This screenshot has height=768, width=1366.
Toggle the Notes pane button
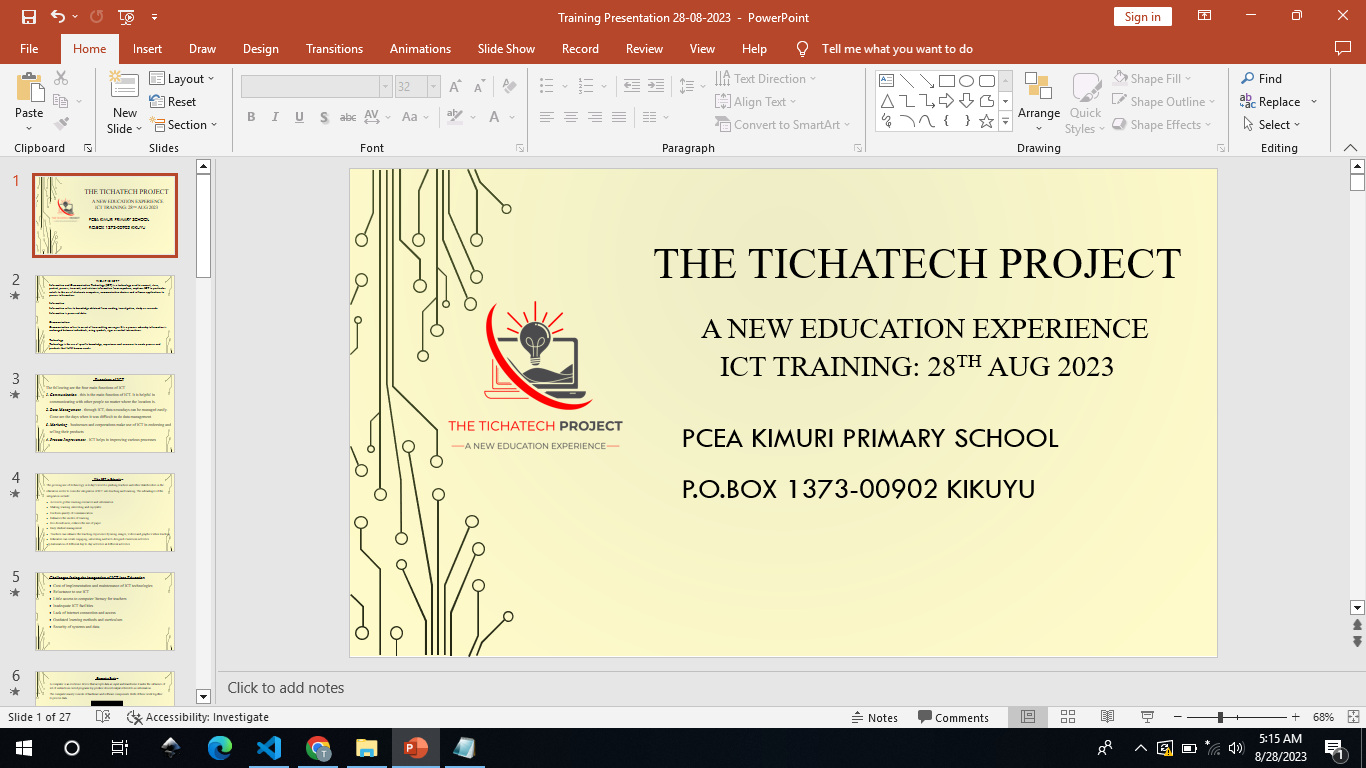coord(874,717)
